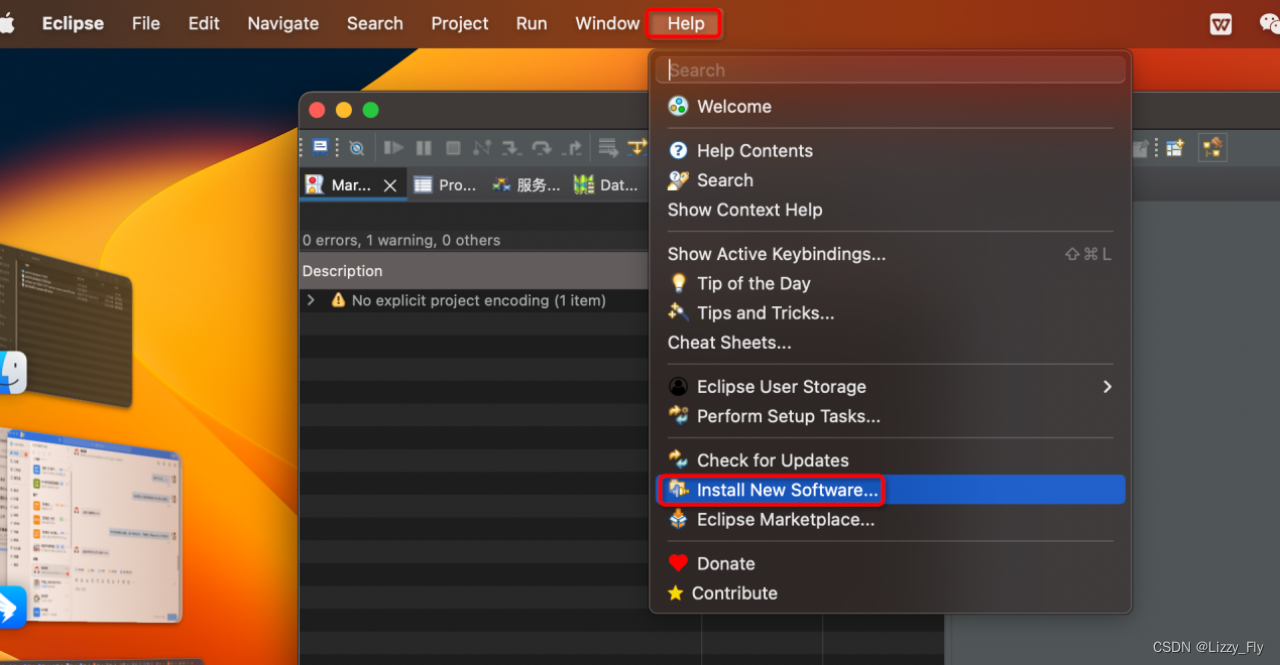Click the Step Into toolbar icon
1280x665 pixels.
point(512,148)
